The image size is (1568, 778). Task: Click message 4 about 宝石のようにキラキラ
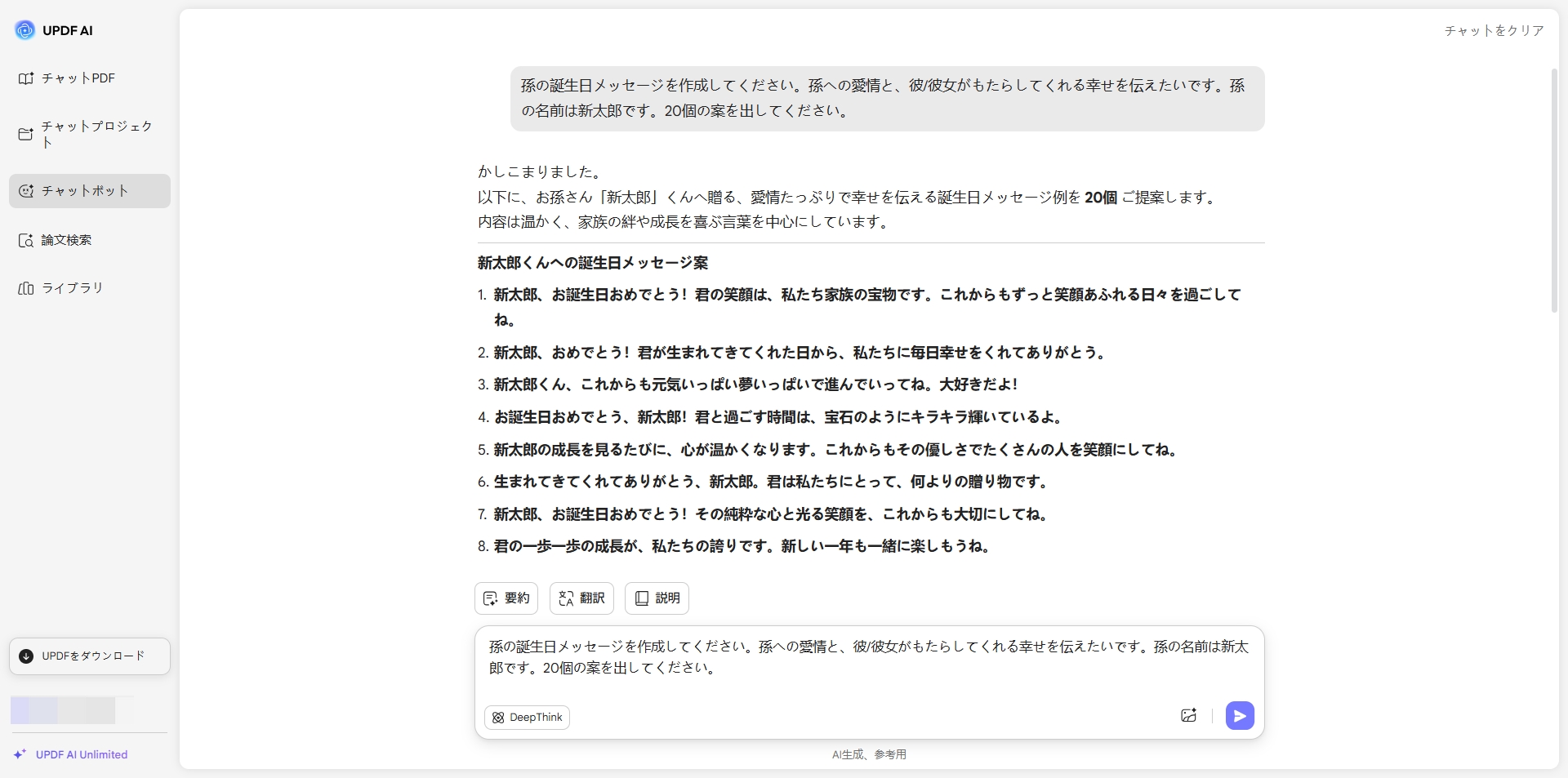779,417
